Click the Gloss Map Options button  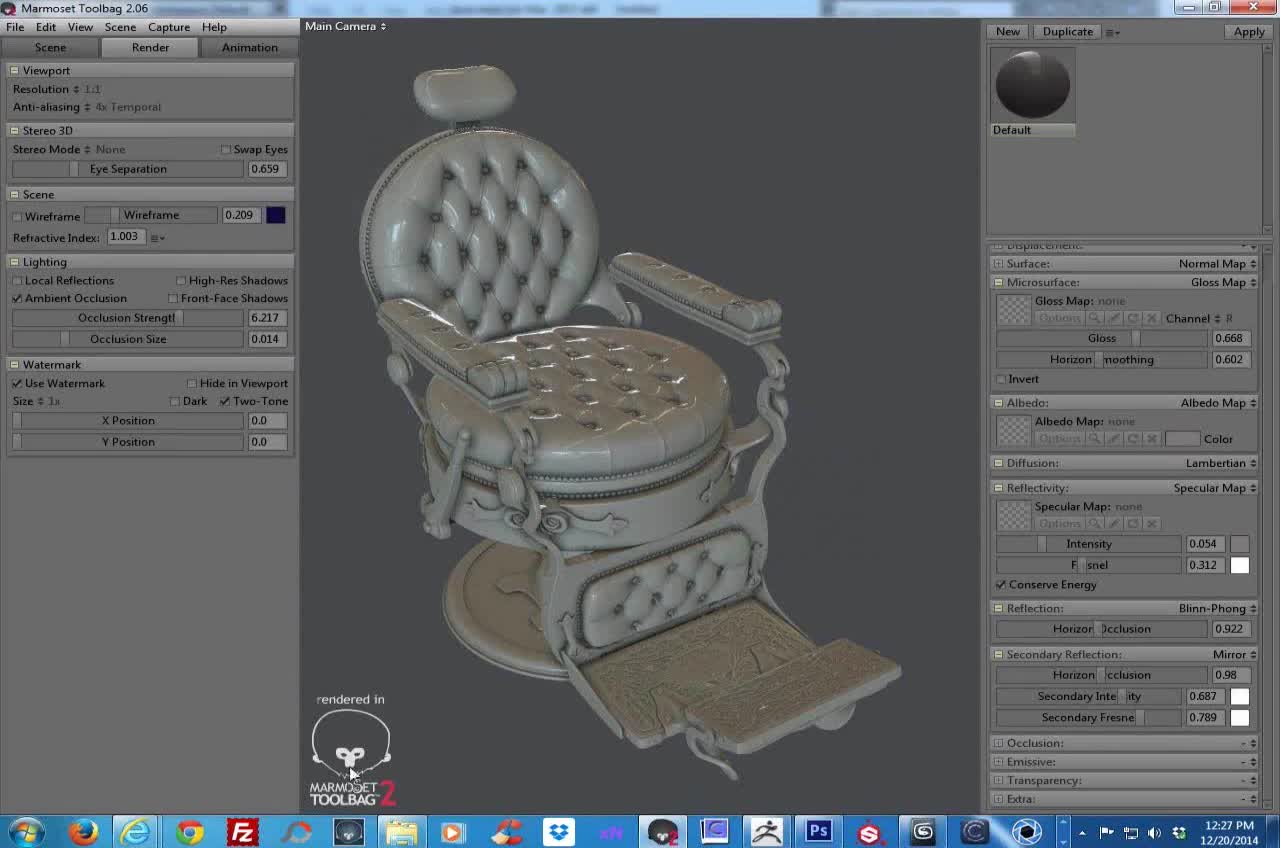[x=1059, y=318]
